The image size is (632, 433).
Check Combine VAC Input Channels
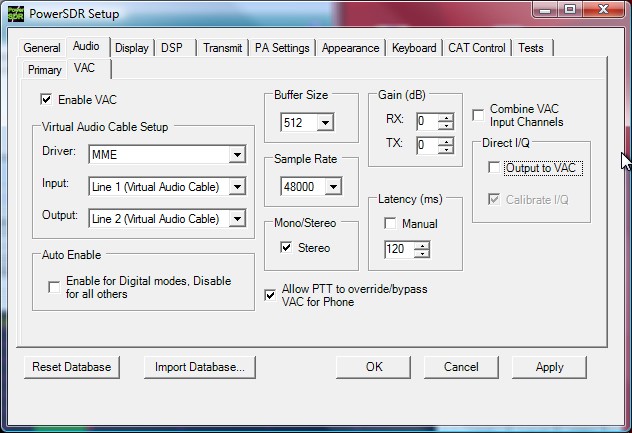tap(478, 115)
